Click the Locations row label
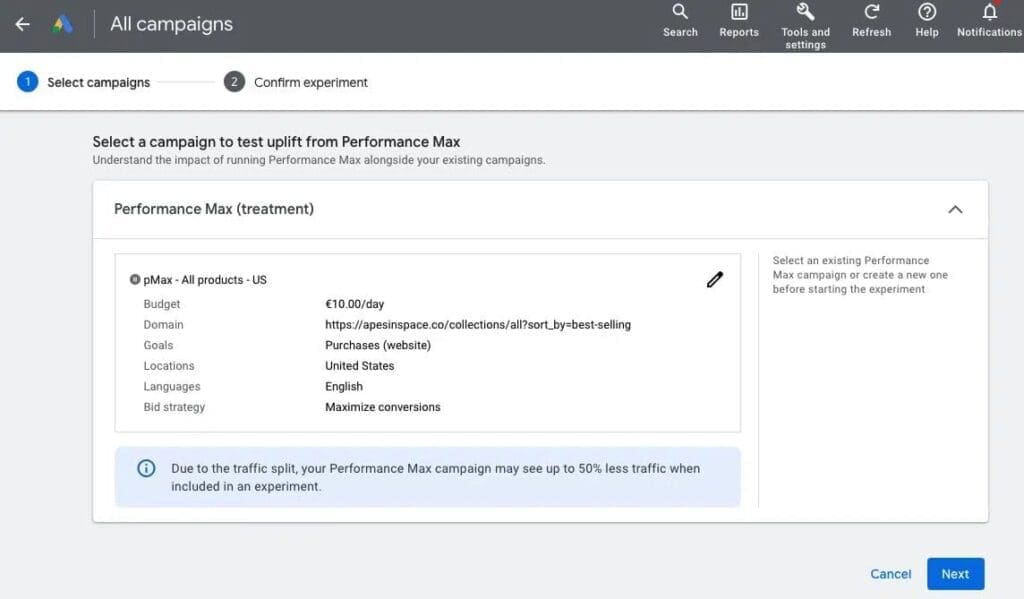This screenshot has width=1024, height=599. point(169,366)
